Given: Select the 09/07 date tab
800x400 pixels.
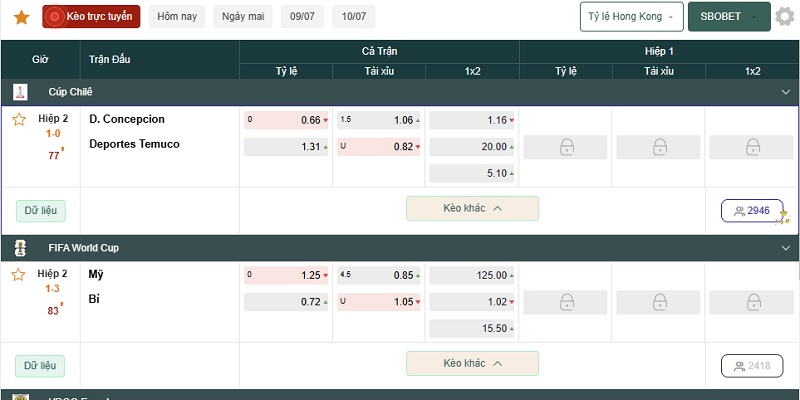Looking at the screenshot, I should coord(302,17).
